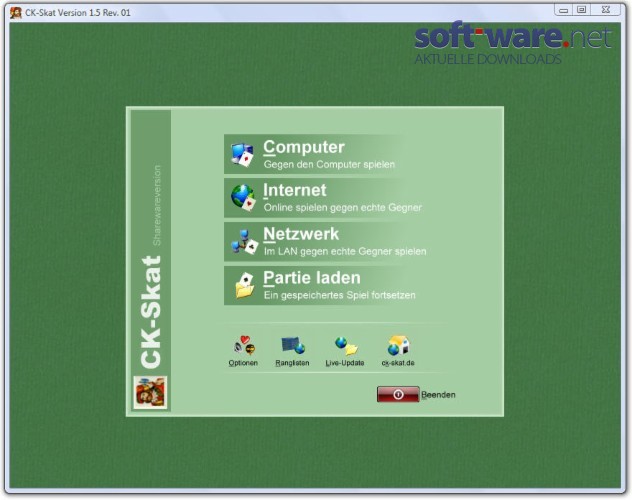Click the red Beenden power button
The image size is (632, 500).
[398, 394]
